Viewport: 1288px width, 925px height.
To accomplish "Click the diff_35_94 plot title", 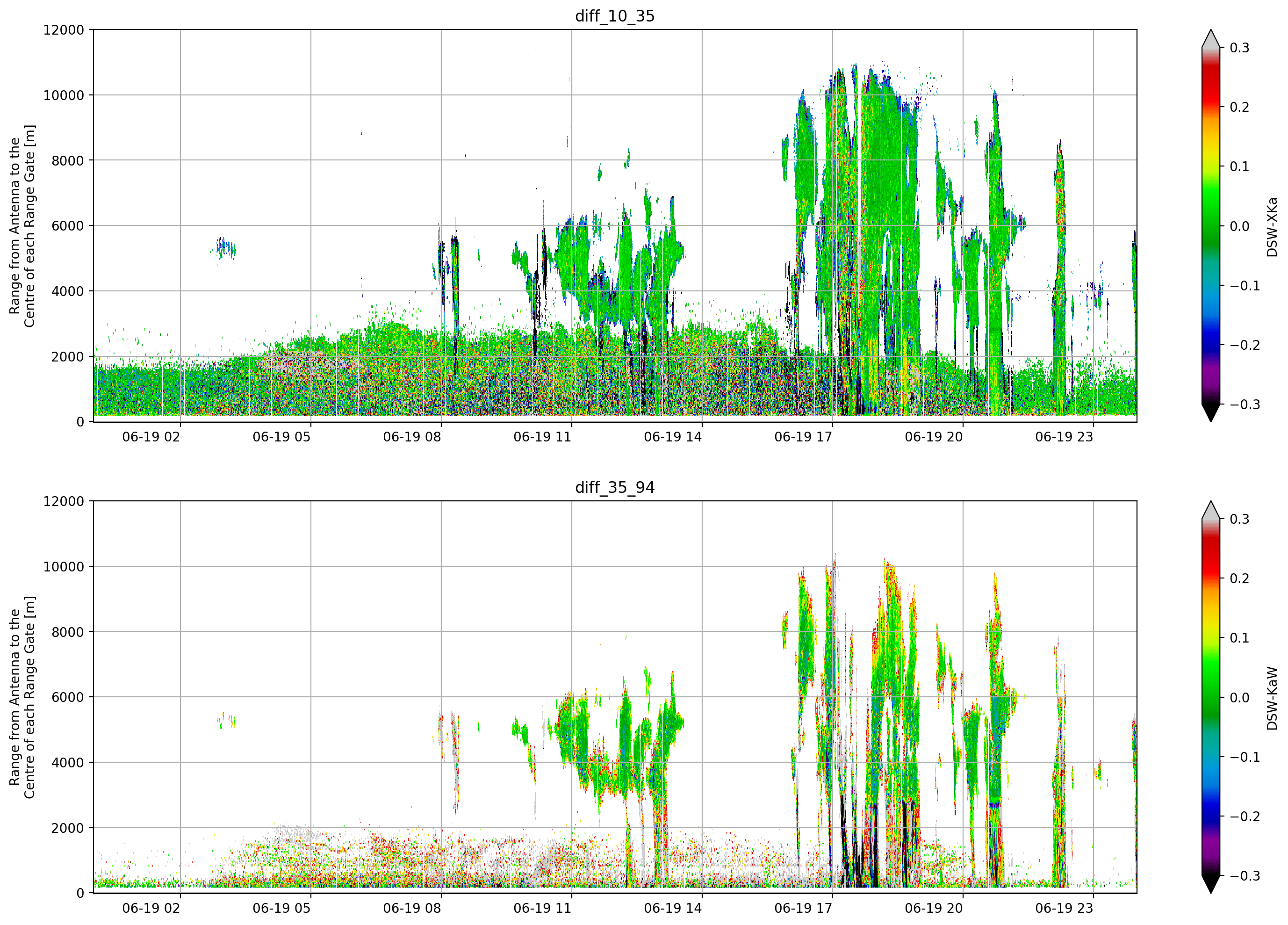I will (x=614, y=487).
